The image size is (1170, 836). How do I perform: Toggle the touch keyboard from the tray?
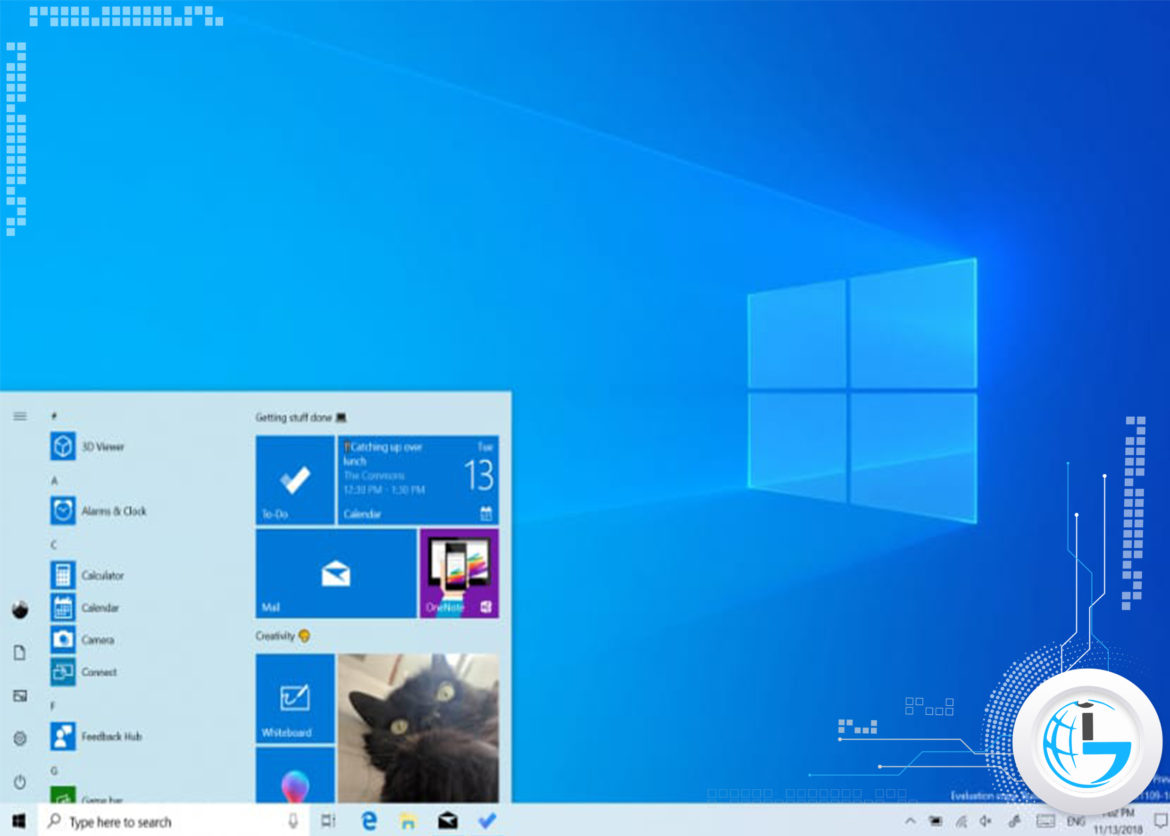point(1045,820)
